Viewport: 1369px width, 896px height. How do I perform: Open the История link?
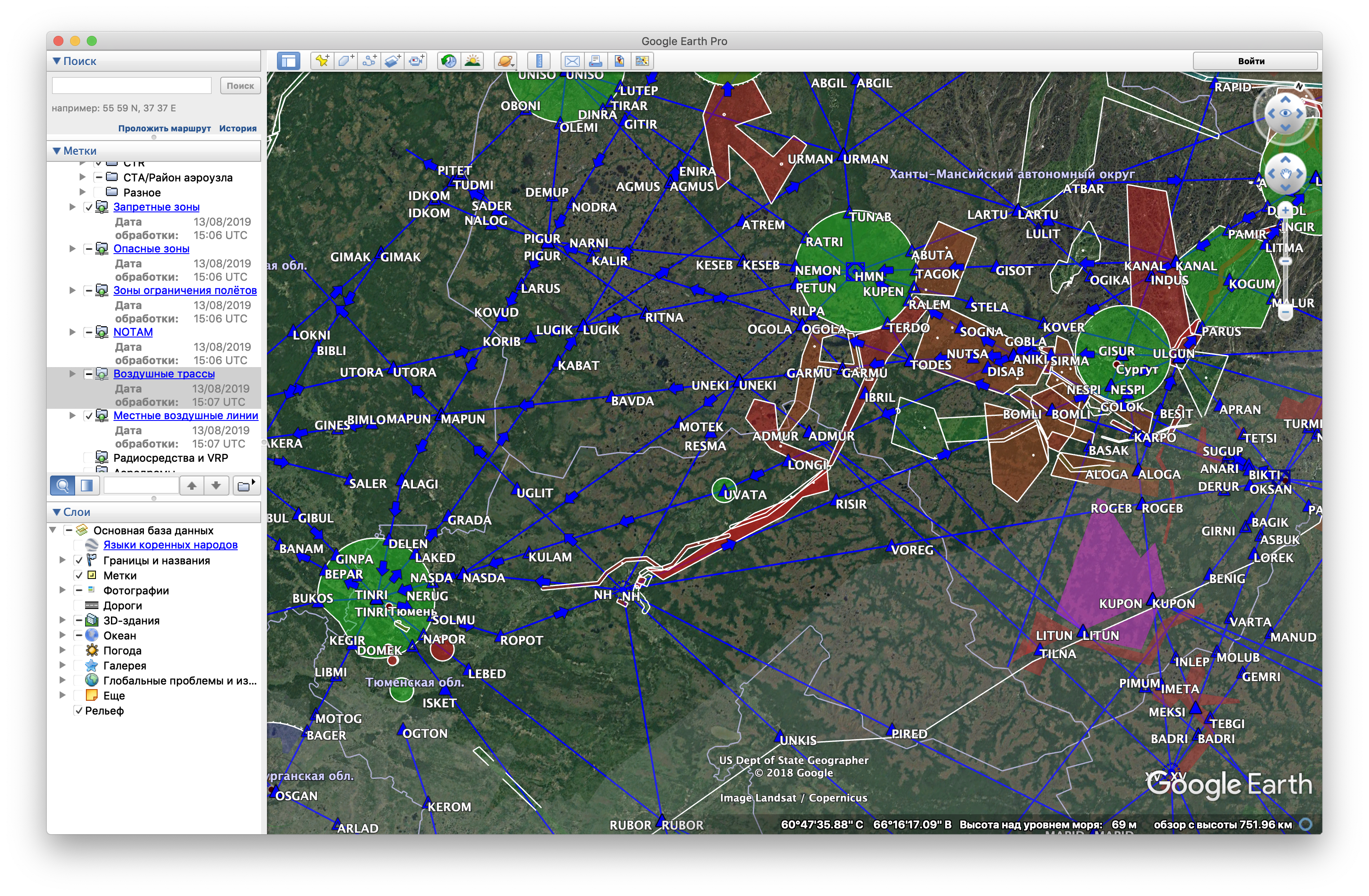[238, 128]
